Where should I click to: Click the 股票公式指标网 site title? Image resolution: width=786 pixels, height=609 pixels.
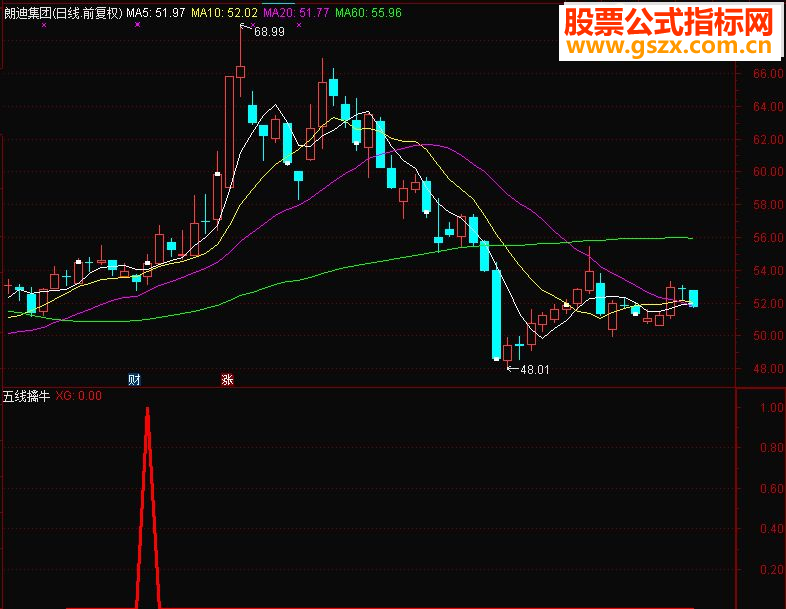coord(670,22)
